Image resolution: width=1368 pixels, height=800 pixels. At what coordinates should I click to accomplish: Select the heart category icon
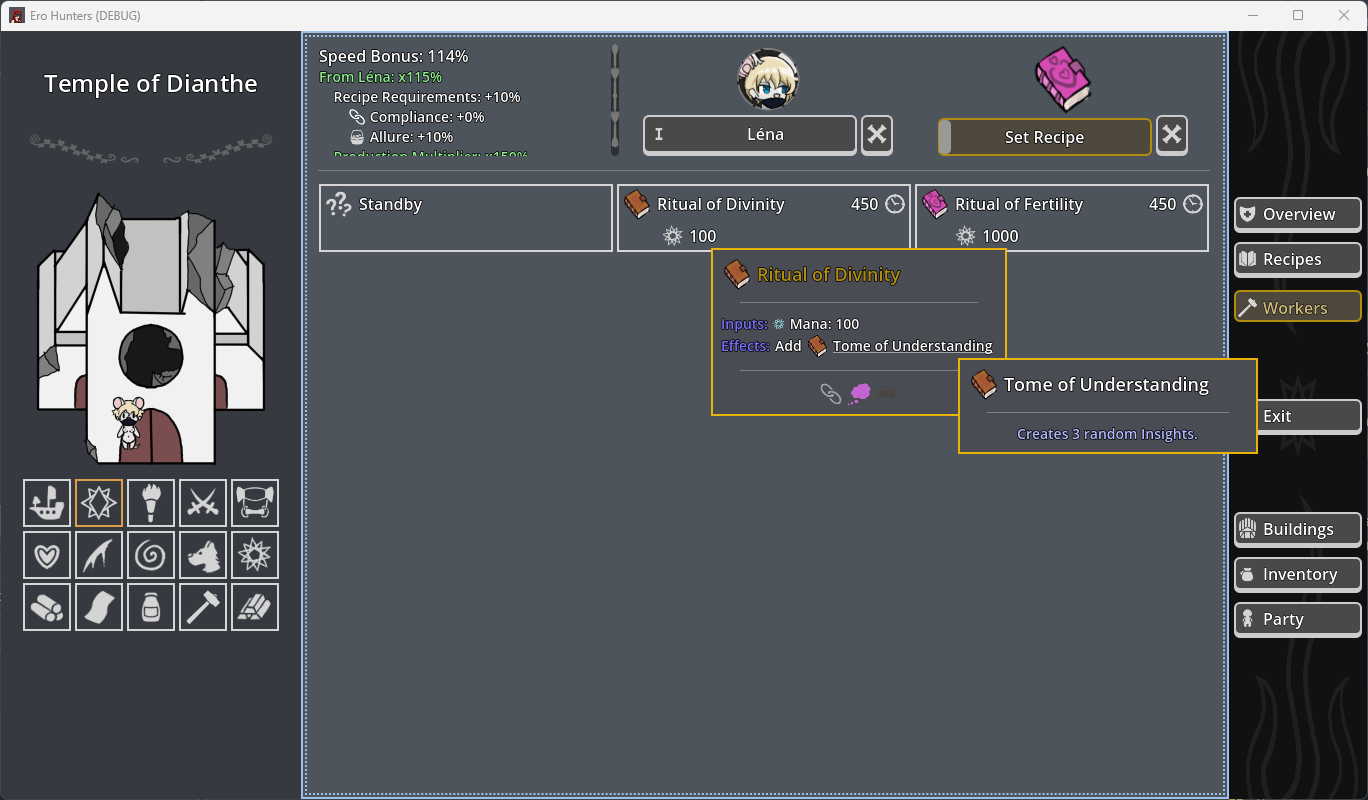[47, 555]
